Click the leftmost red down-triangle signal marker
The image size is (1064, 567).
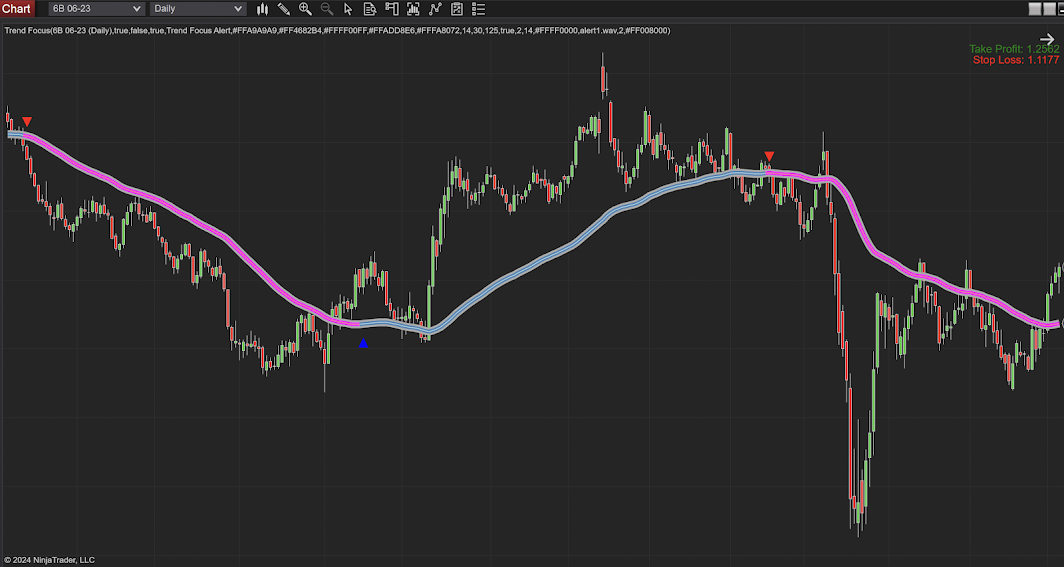point(27,122)
